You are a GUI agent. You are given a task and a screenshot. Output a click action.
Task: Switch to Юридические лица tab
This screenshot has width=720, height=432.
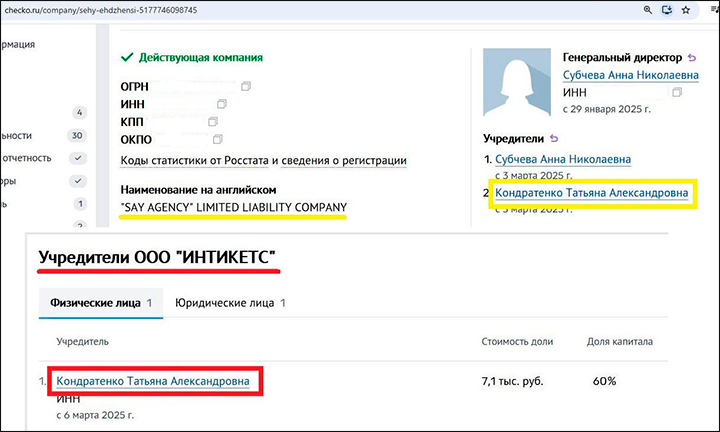coord(230,303)
